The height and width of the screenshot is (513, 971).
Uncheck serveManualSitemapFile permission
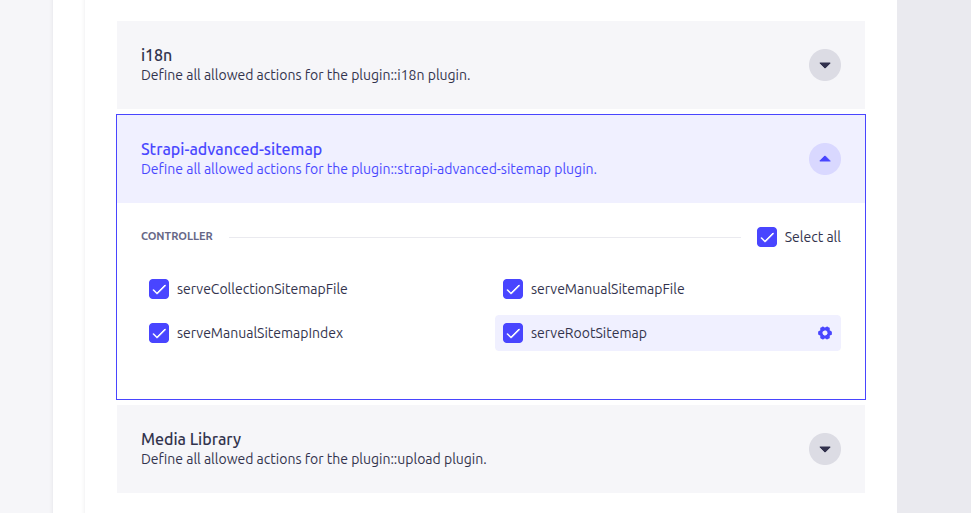[x=513, y=289]
